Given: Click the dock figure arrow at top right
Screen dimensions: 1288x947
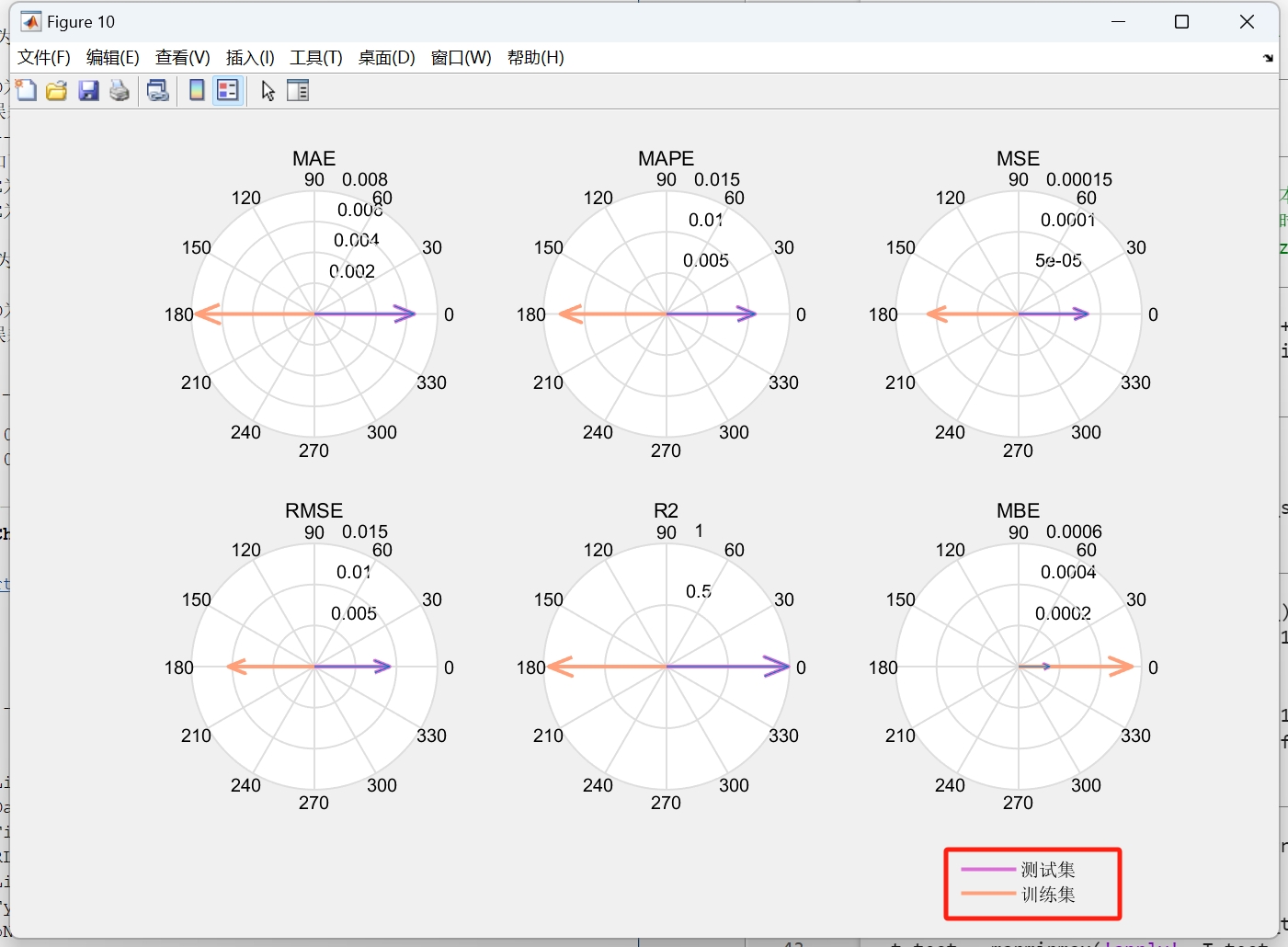Looking at the screenshot, I should tap(1269, 57).
